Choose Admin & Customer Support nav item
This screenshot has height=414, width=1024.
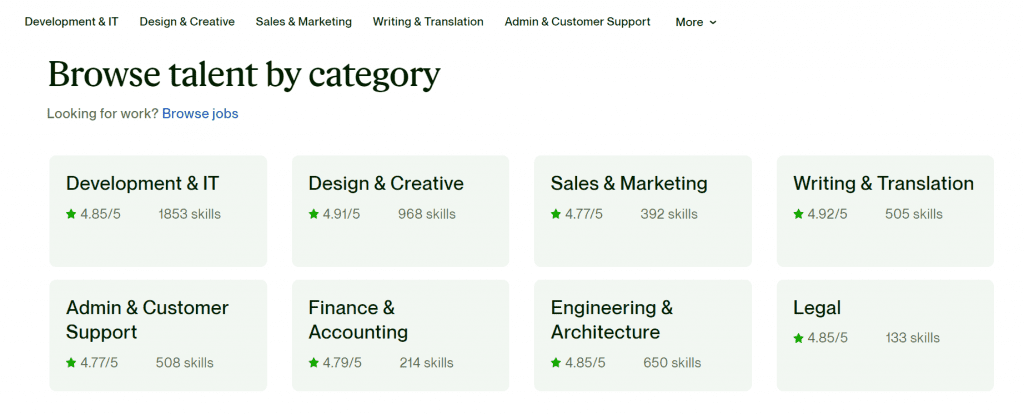(577, 22)
